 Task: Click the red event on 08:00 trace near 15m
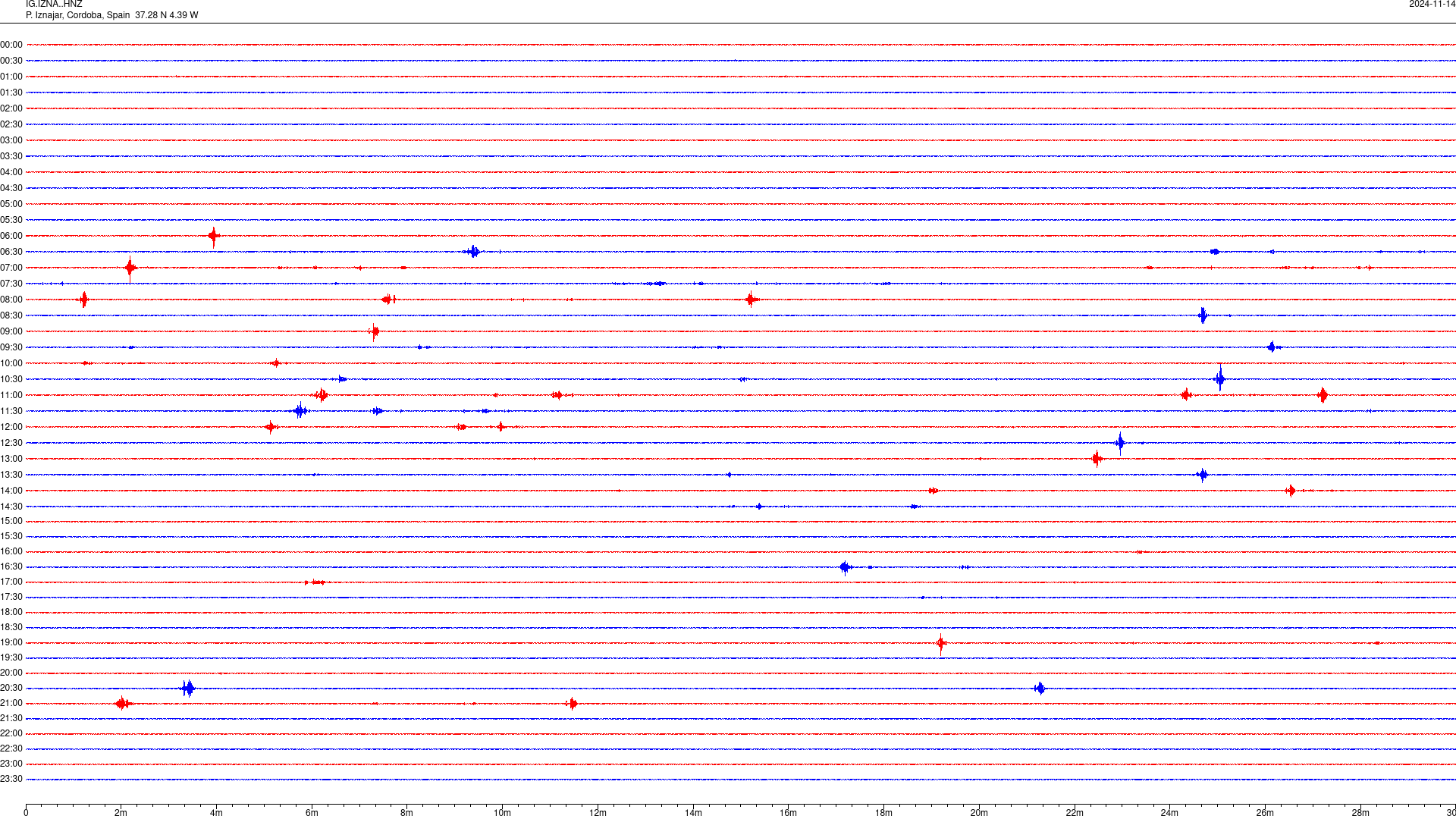pos(751,300)
